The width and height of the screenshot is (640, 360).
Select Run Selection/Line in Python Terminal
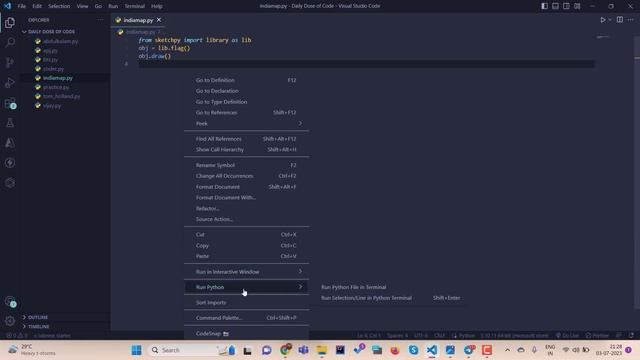point(392,298)
